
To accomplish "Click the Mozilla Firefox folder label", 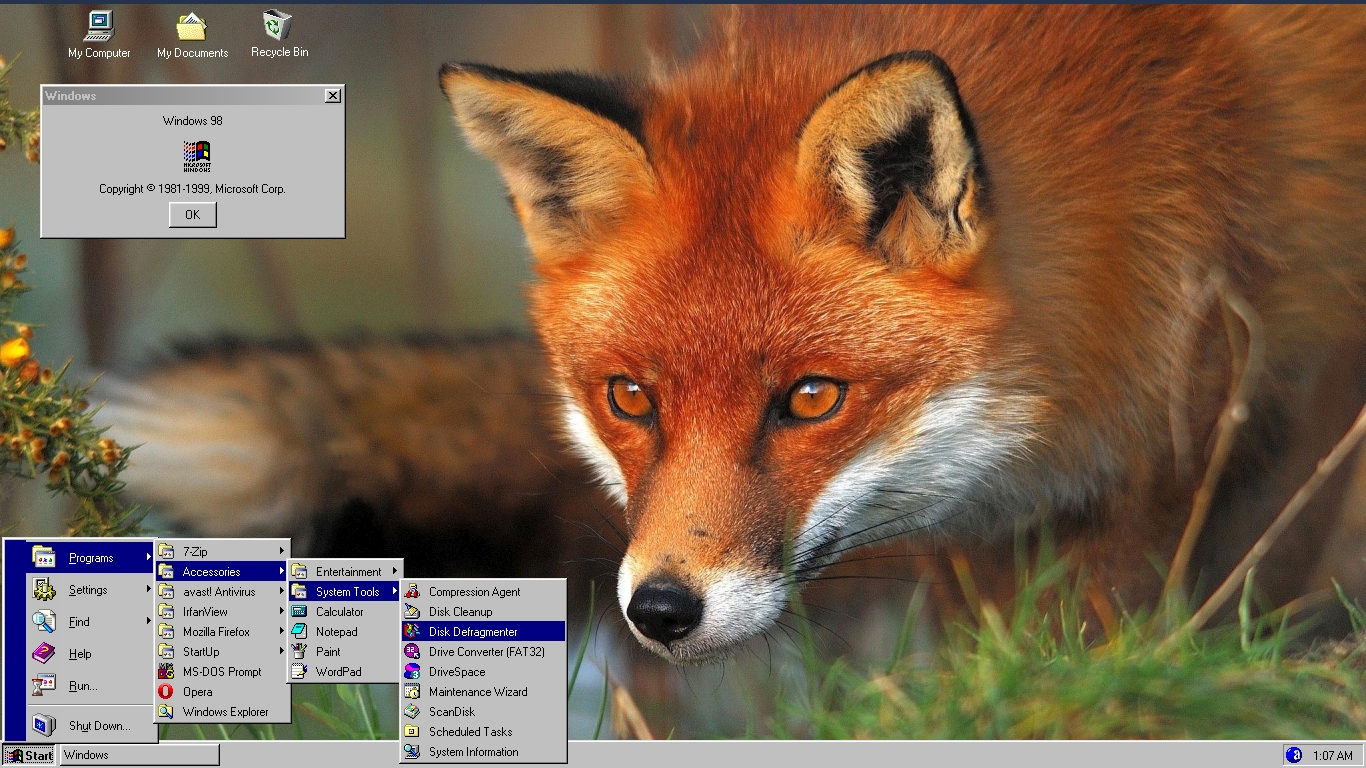I will point(216,632).
